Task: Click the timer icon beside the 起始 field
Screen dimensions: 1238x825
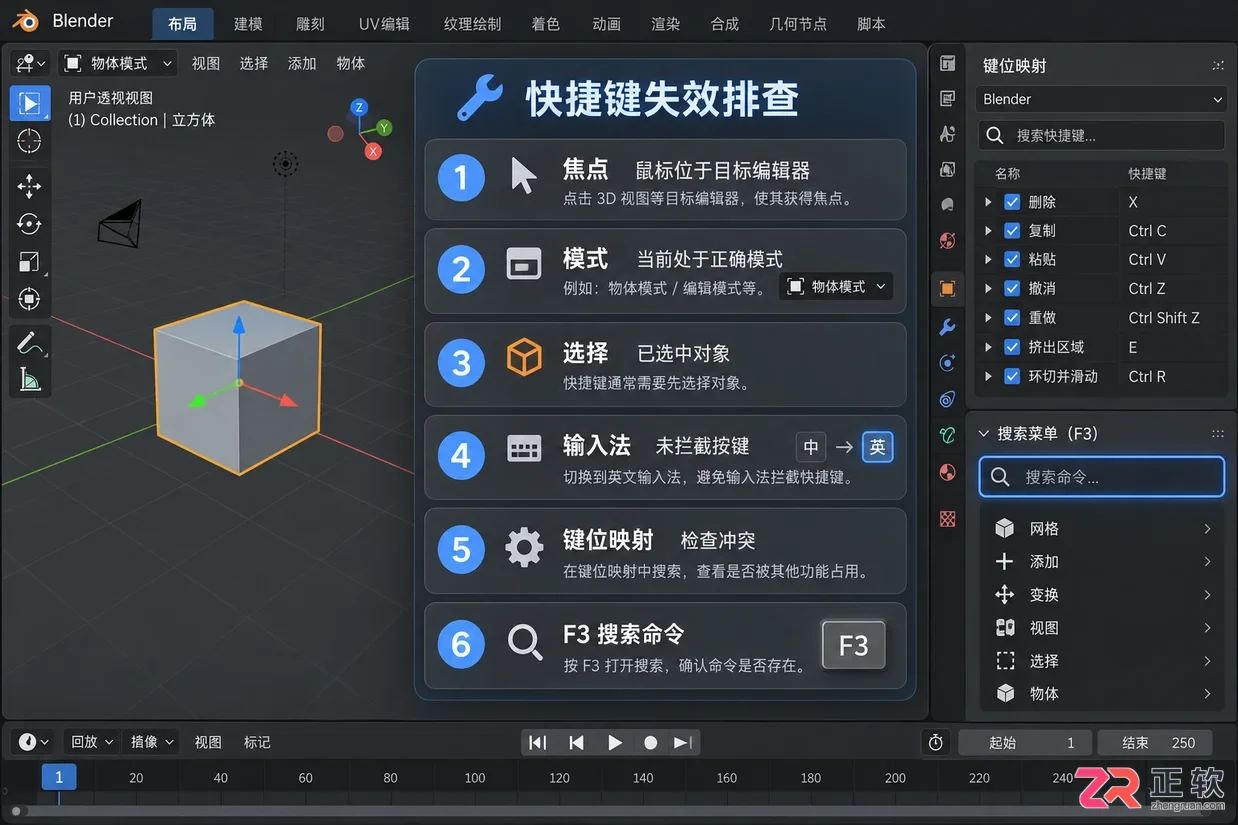Action: (x=936, y=742)
